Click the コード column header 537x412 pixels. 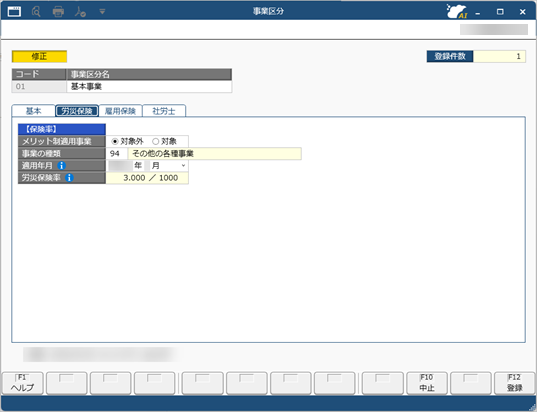tap(39, 74)
